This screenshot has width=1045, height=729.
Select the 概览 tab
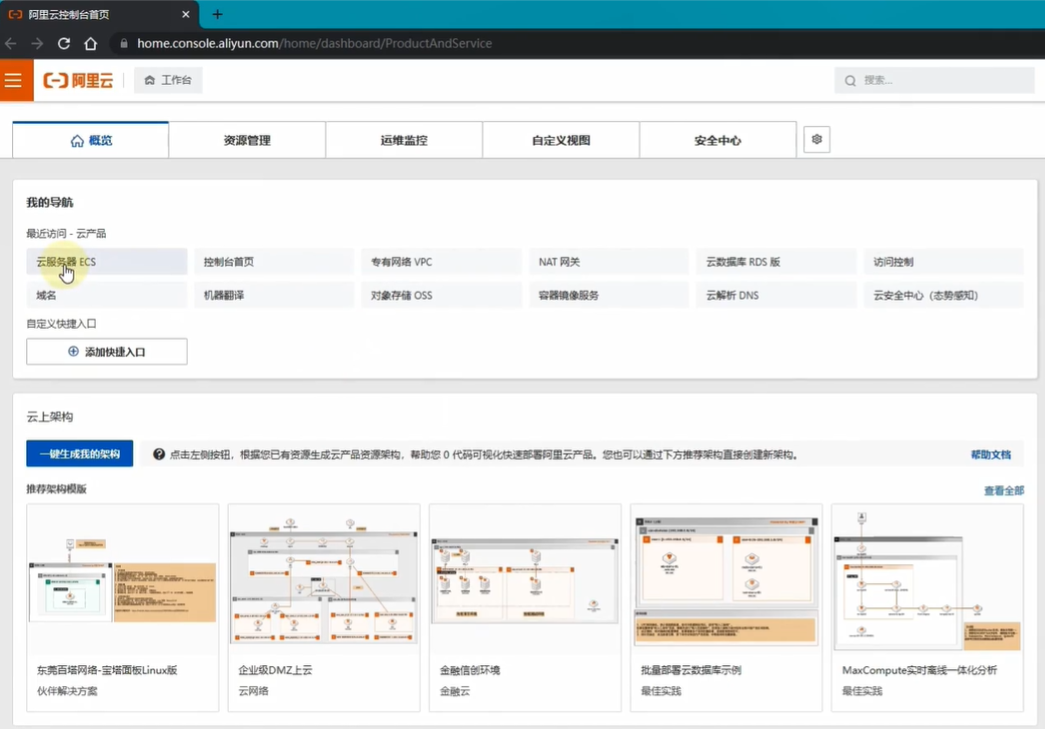tap(91, 140)
